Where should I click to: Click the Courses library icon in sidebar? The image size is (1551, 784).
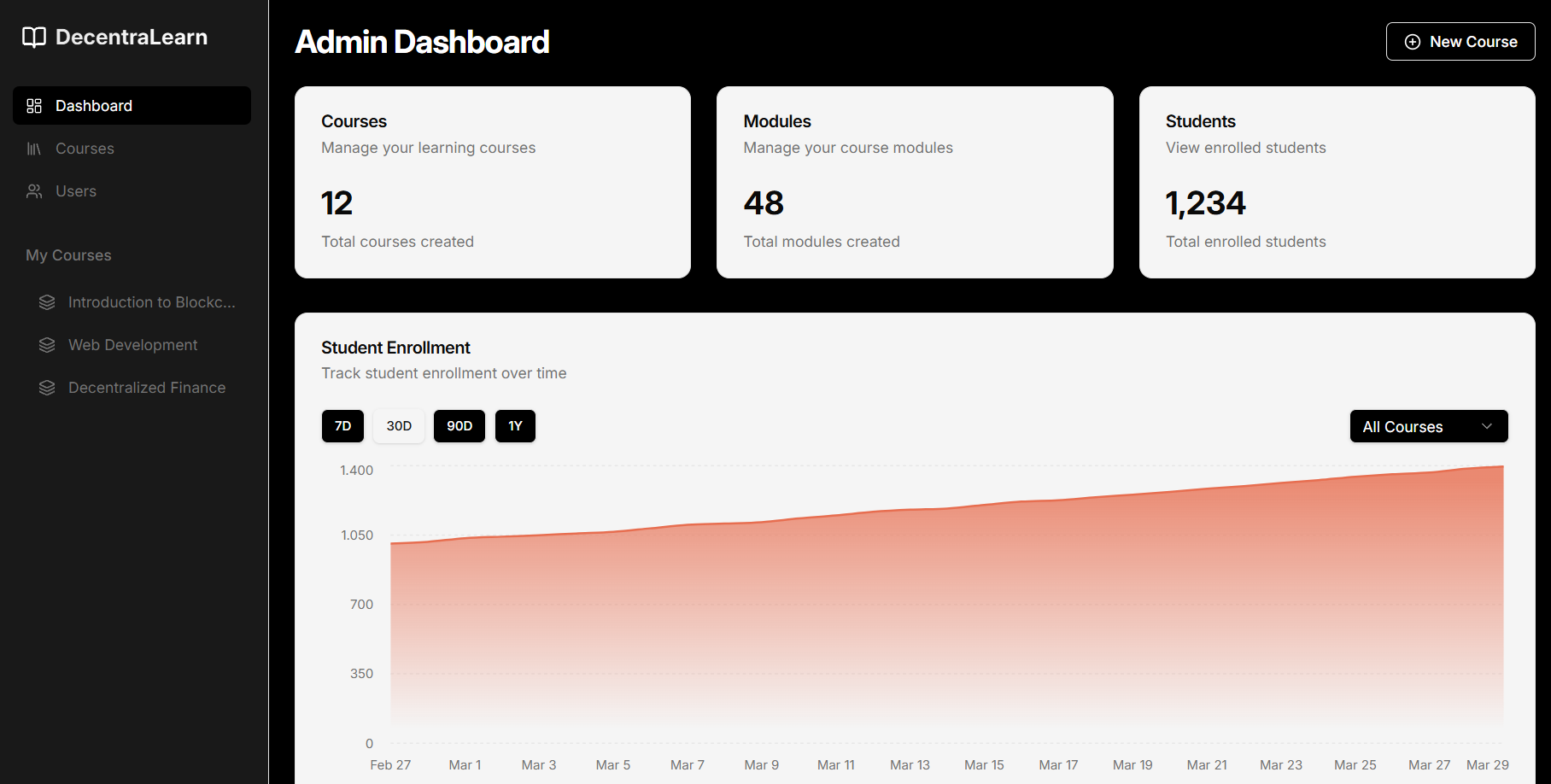(34, 149)
